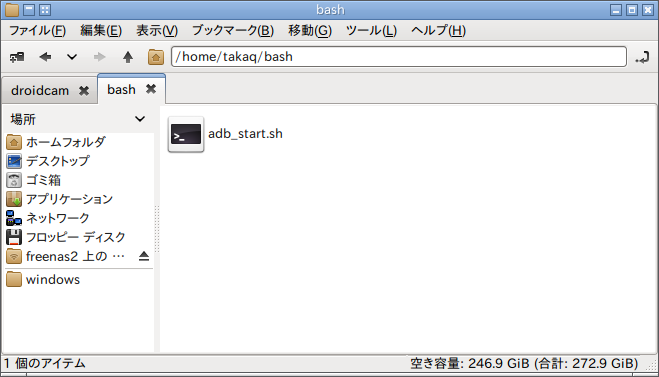659x377 pixels.
Task: Click the title bar shade button
Action: pos(29,10)
